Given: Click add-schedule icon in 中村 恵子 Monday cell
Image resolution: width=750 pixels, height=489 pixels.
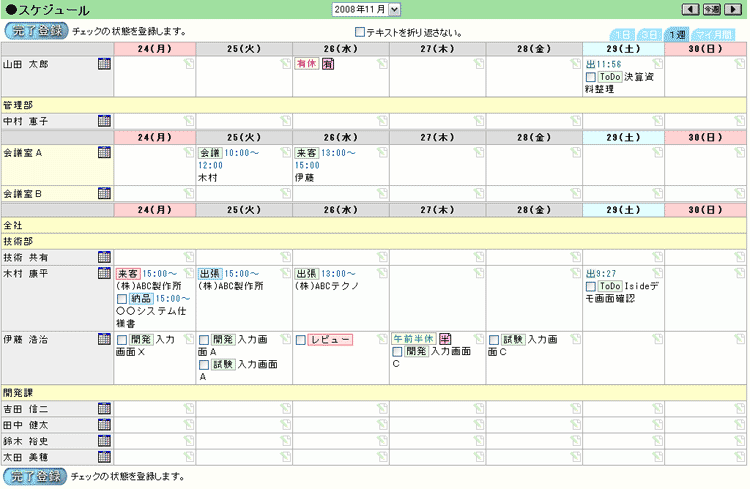Looking at the screenshot, I should point(188,121).
